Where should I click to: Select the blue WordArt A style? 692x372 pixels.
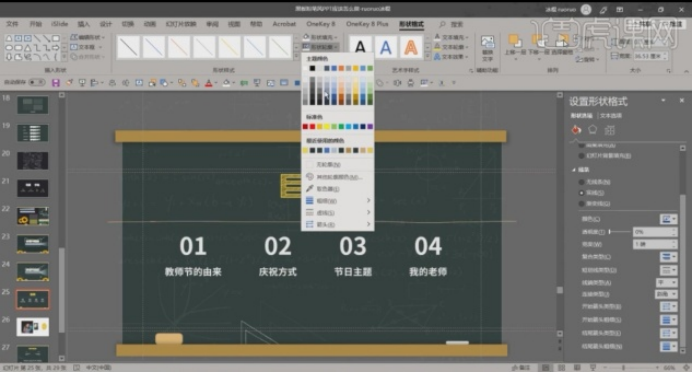(386, 47)
